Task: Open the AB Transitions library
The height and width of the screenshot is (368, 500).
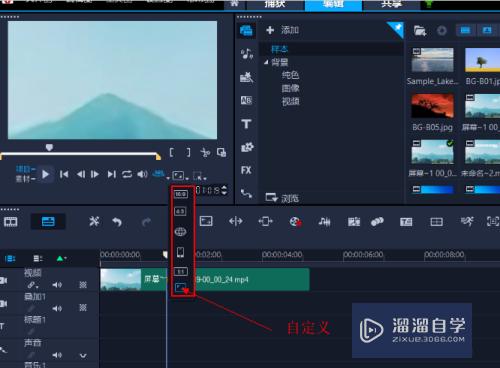Action: click(x=246, y=100)
